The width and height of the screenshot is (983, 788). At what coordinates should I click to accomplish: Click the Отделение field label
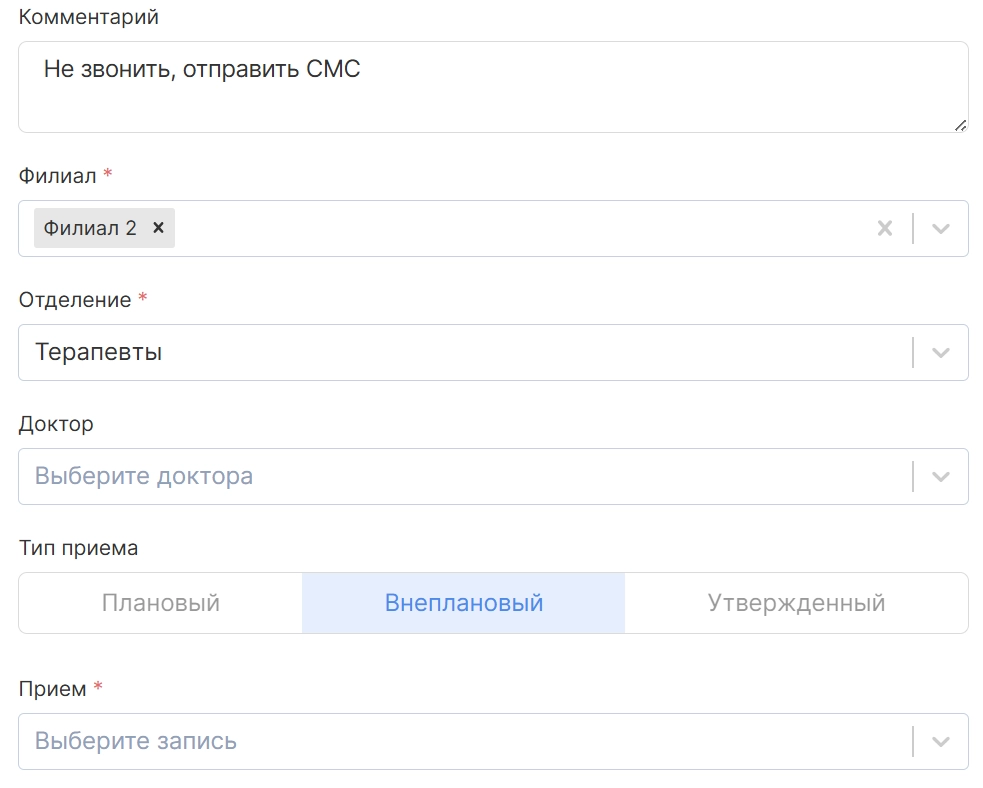coord(75,300)
